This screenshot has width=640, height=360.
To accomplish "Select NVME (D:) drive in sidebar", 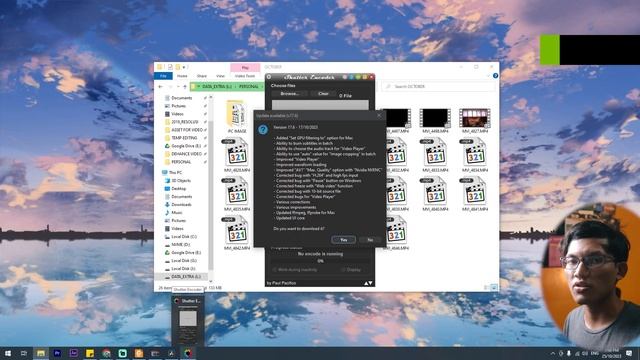I will (181, 244).
